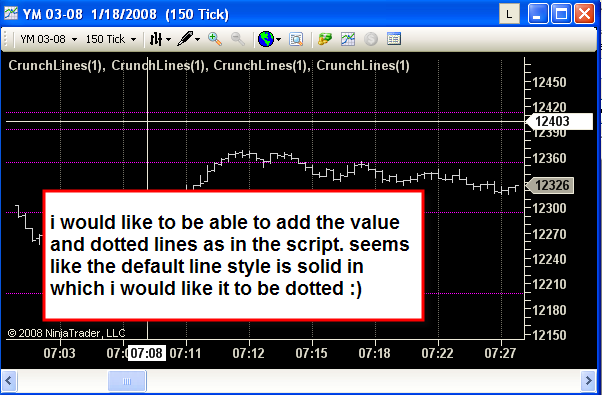This screenshot has width=602, height=395.
Task: Click the gray zoom out magnifier
Action: pyautogui.click(x=238, y=39)
